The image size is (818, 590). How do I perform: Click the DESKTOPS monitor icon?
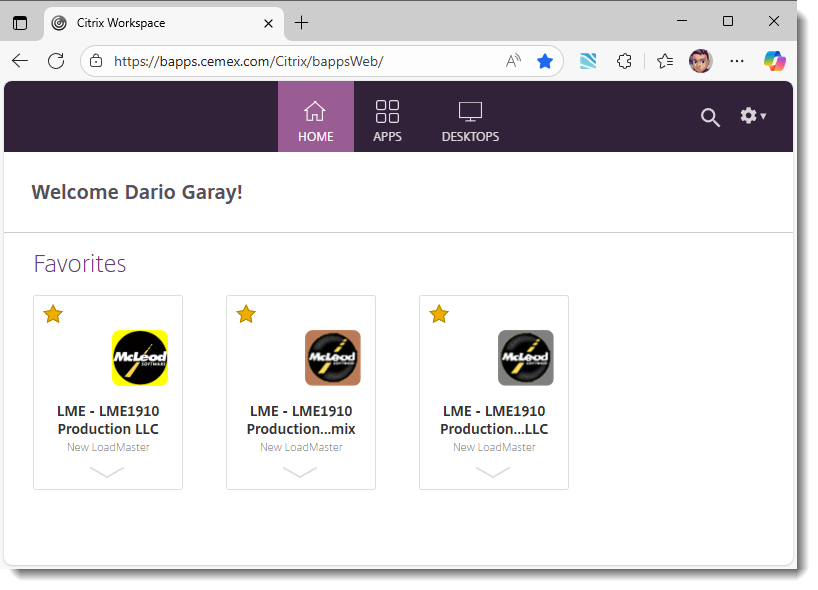pyautogui.click(x=470, y=112)
